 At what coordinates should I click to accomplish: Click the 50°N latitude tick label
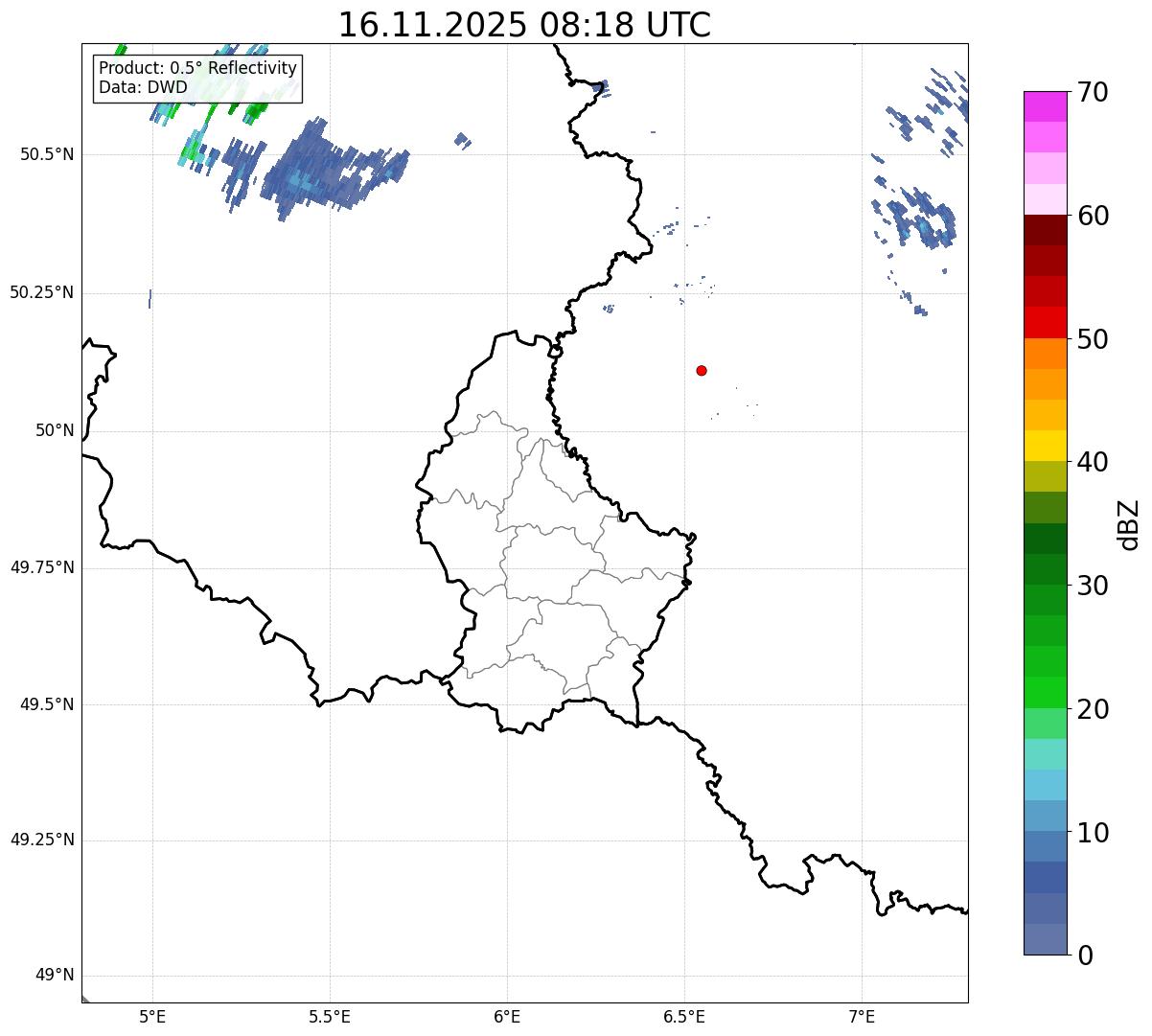coord(55,431)
